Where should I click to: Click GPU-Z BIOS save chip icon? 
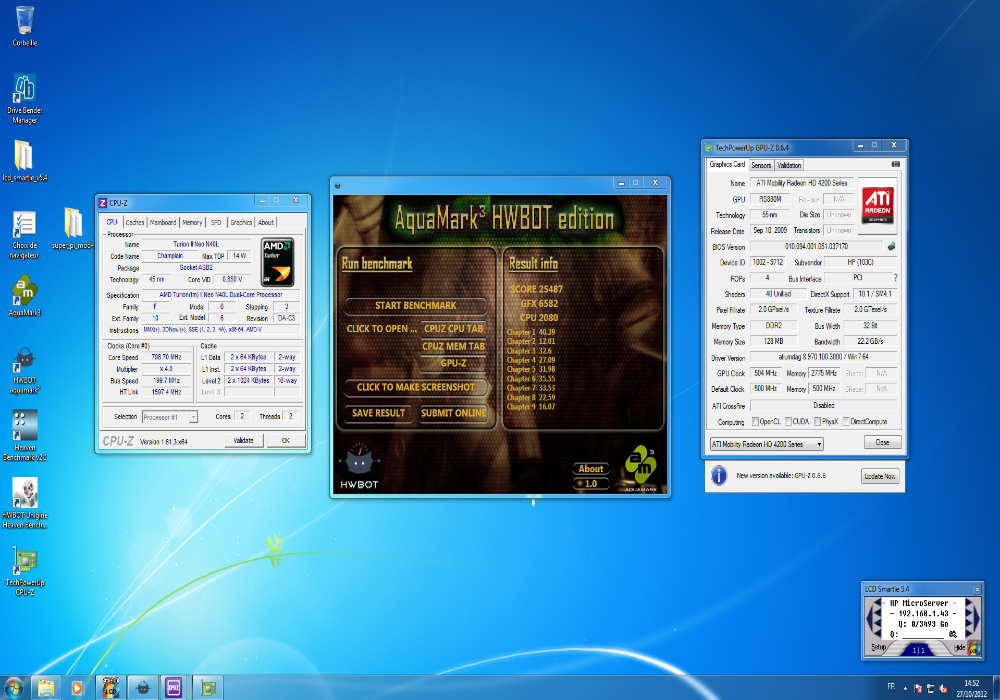(x=891, y=246)
